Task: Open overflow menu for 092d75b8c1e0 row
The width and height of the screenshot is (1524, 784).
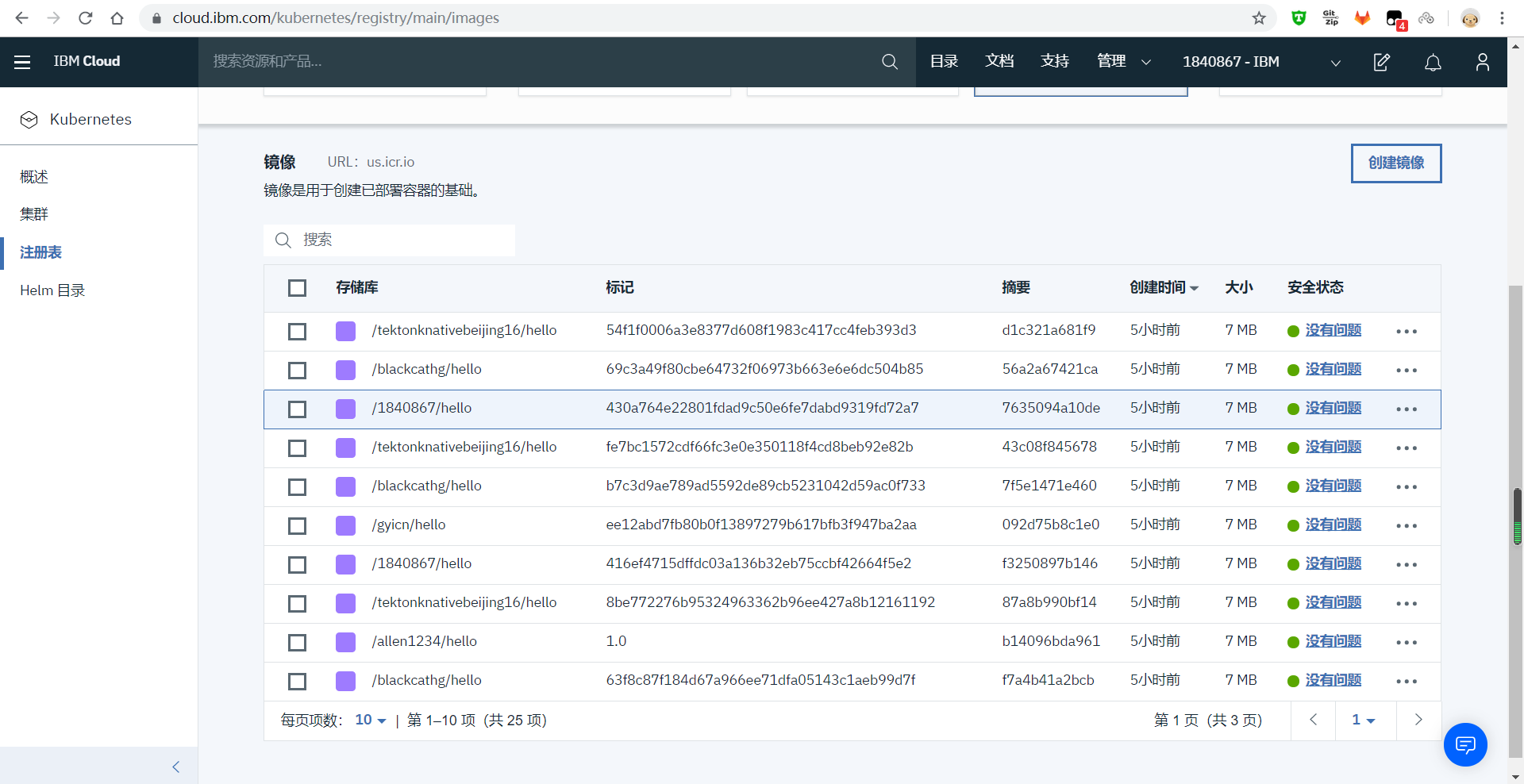Action: 1407,526
